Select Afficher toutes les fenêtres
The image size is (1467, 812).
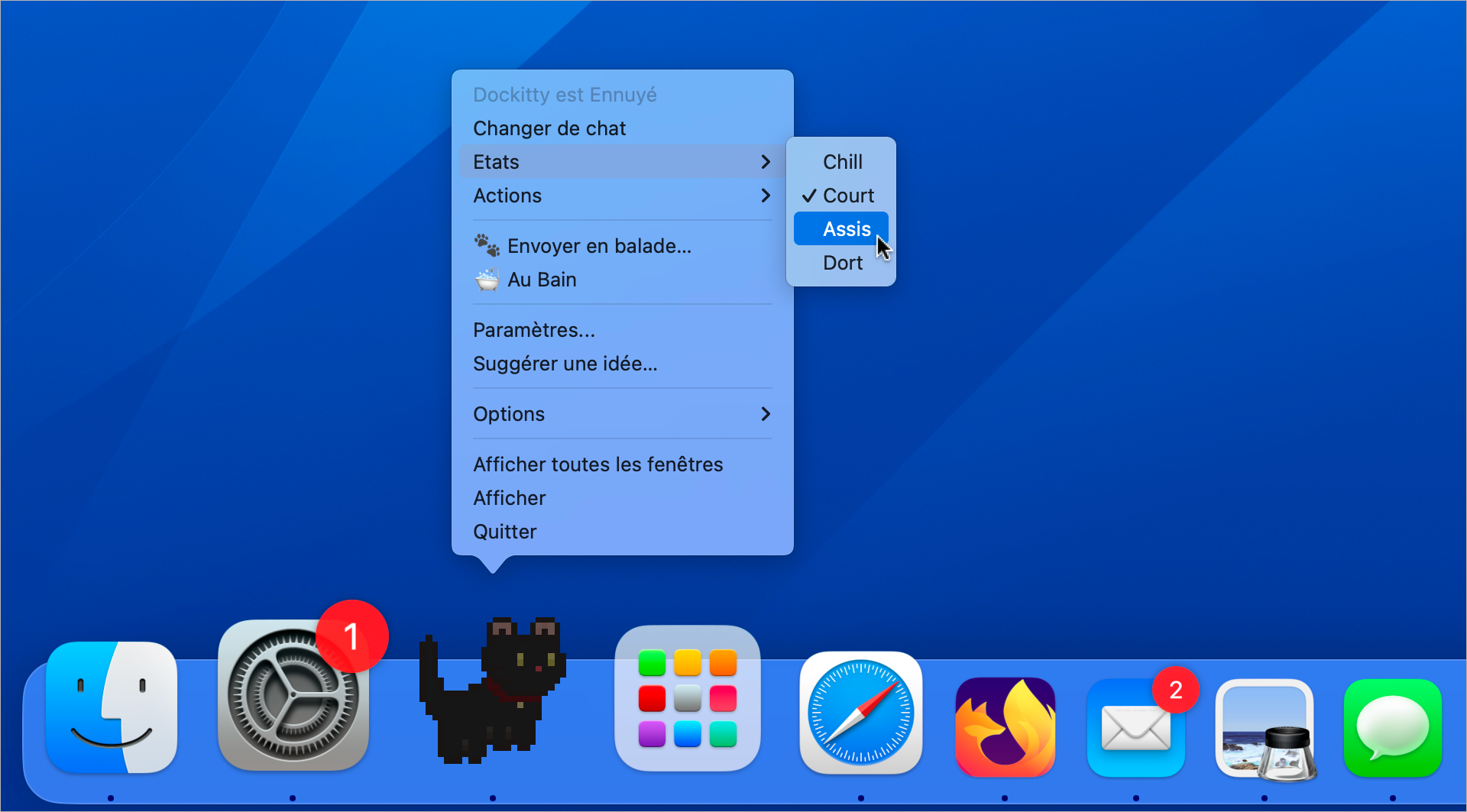[623, 464]
